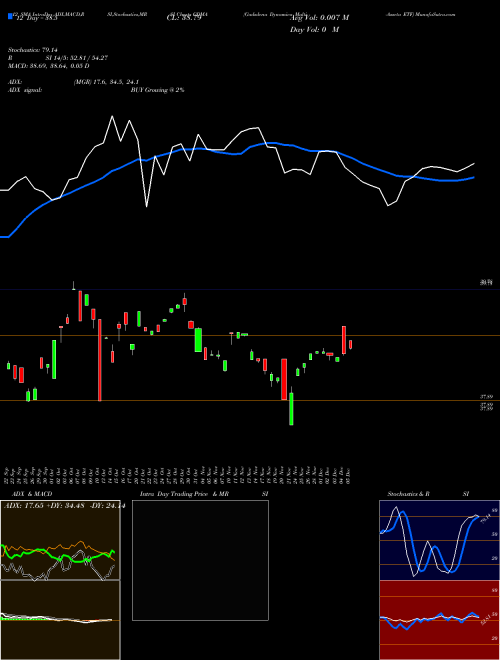This screenshot has height=660, width=500.
Task: Click the lowest green candle below the orange line
Action: [291, 409]
